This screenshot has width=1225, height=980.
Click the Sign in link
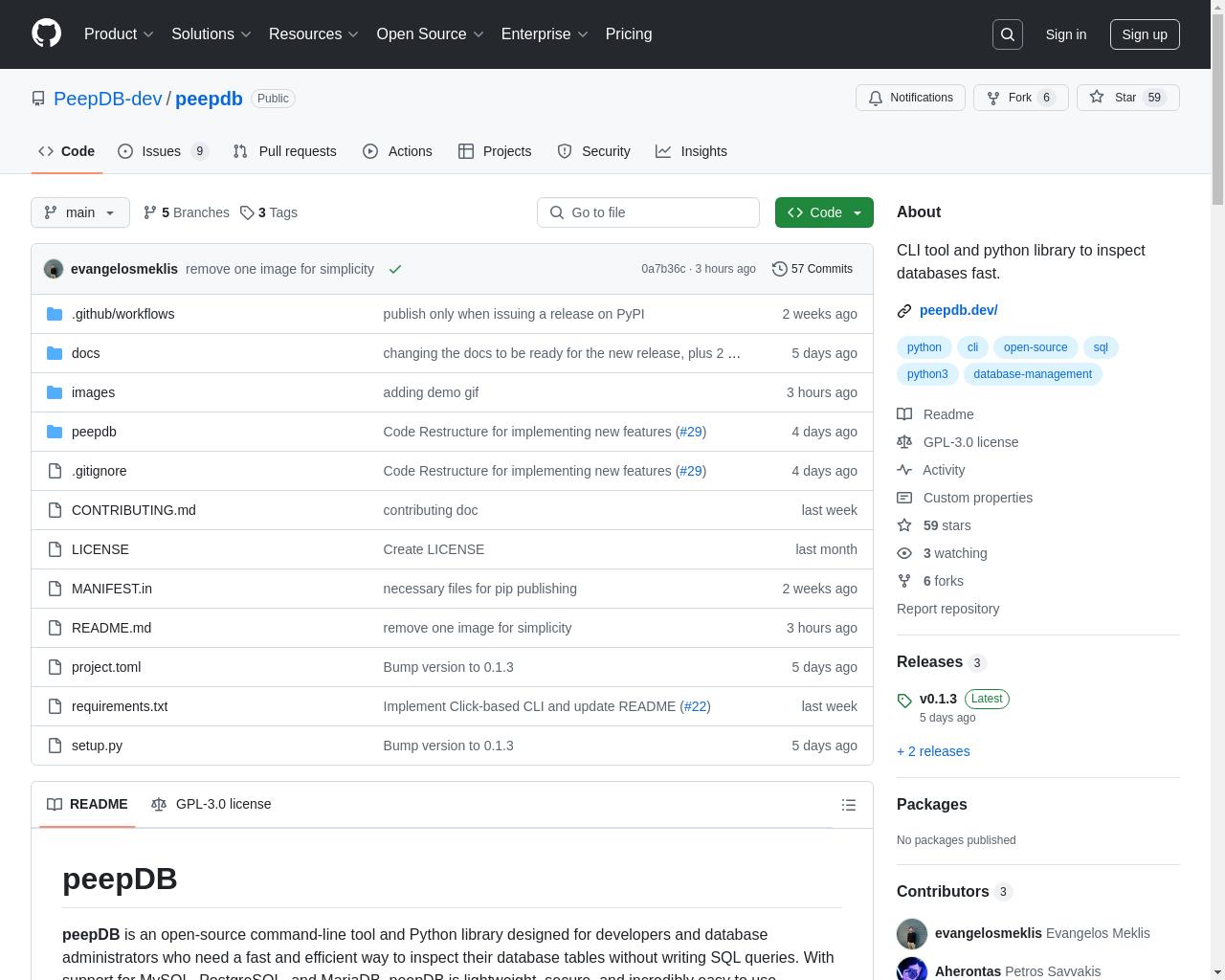click(x=1065, y=34)
